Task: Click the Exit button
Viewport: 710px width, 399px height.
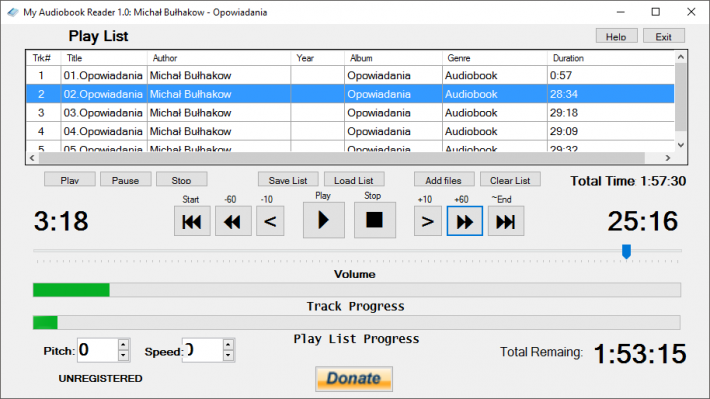Action: tap(664, 36)
